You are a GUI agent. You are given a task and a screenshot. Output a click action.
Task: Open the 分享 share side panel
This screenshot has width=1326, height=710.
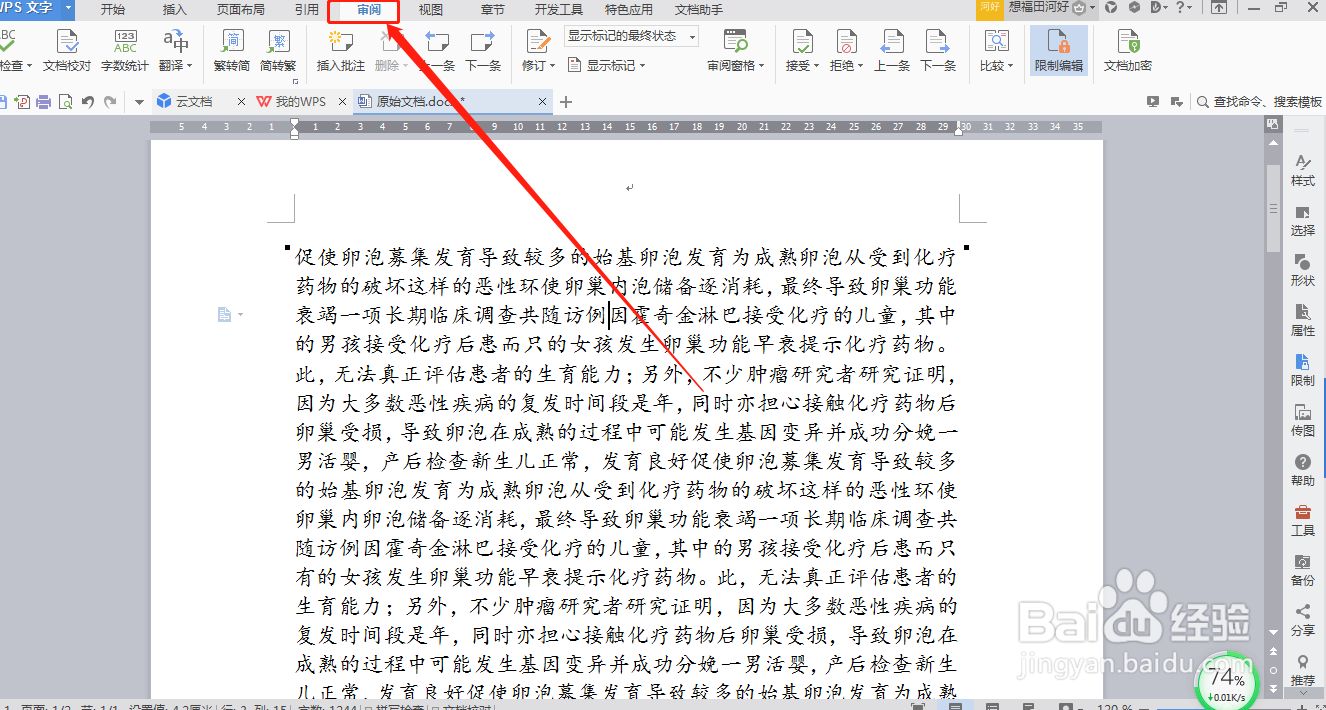(1303, 620)
